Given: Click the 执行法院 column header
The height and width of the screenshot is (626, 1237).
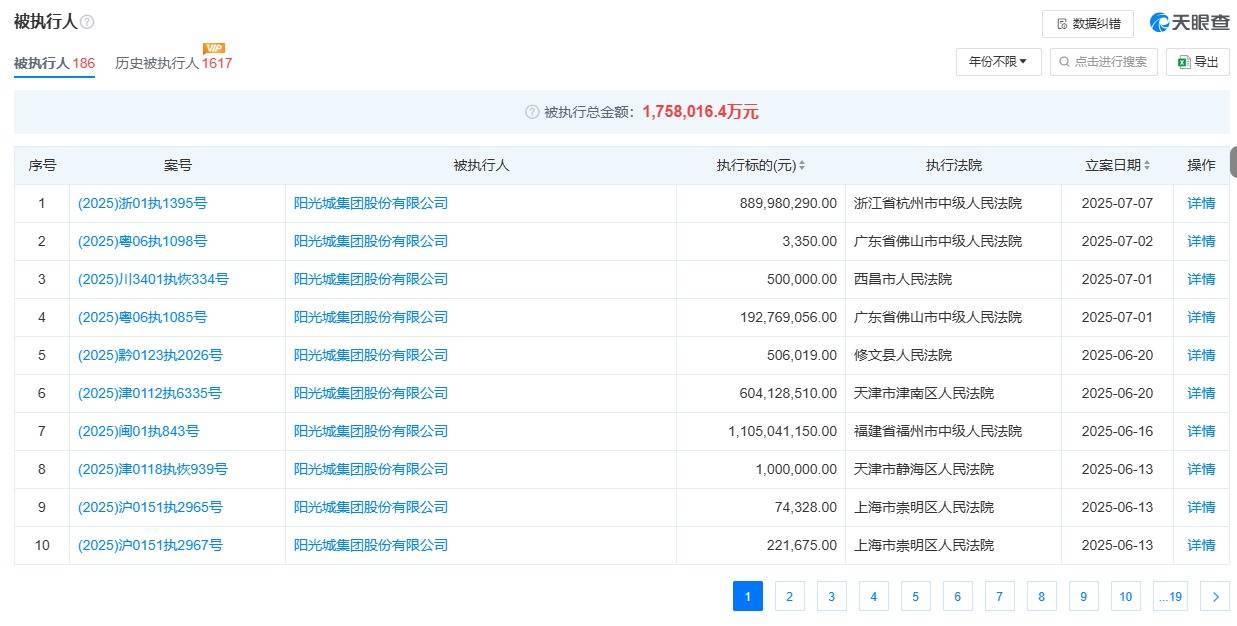Looking at the screenshot, I should click(953, 166).
